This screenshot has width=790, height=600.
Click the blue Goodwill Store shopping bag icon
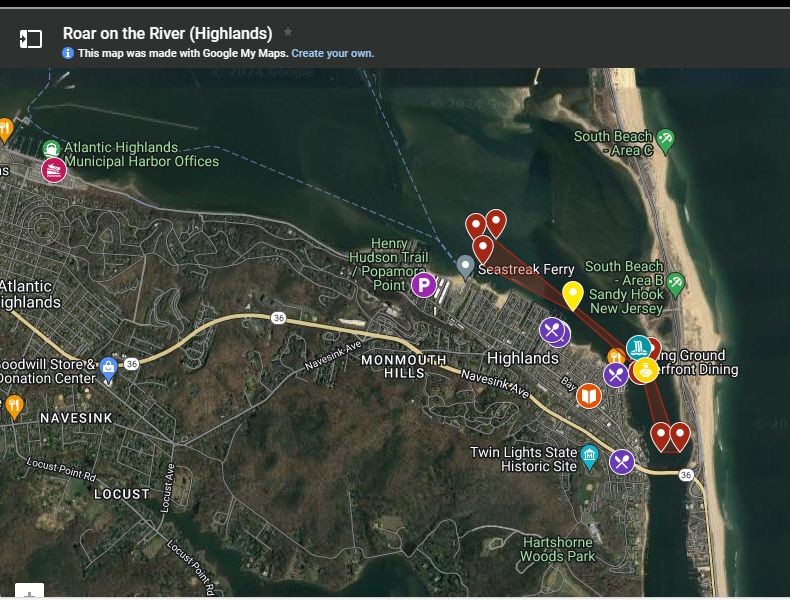[x=108, y=365]
